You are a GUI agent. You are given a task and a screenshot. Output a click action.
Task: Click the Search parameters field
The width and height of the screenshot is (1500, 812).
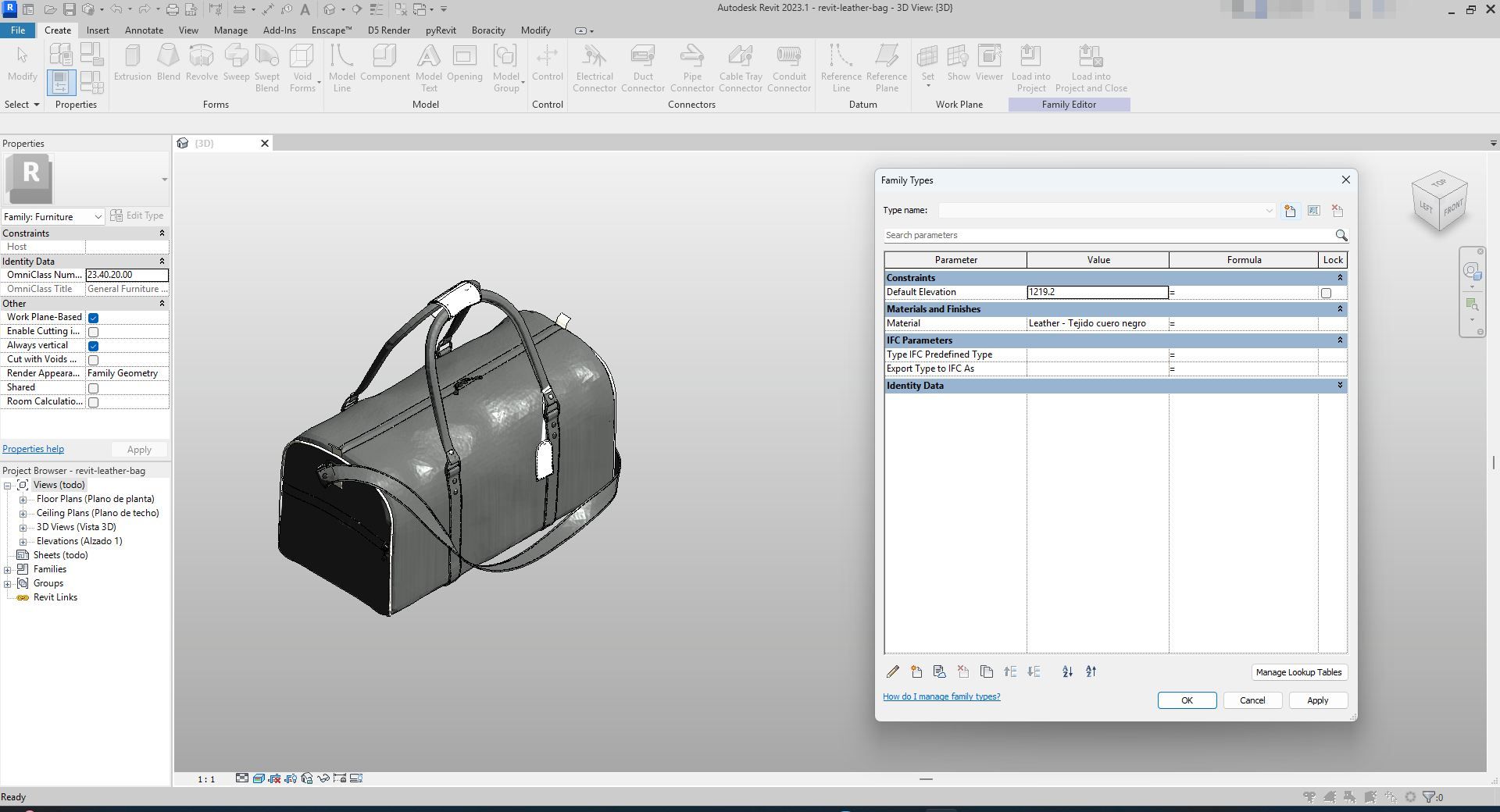[1108, 235]
